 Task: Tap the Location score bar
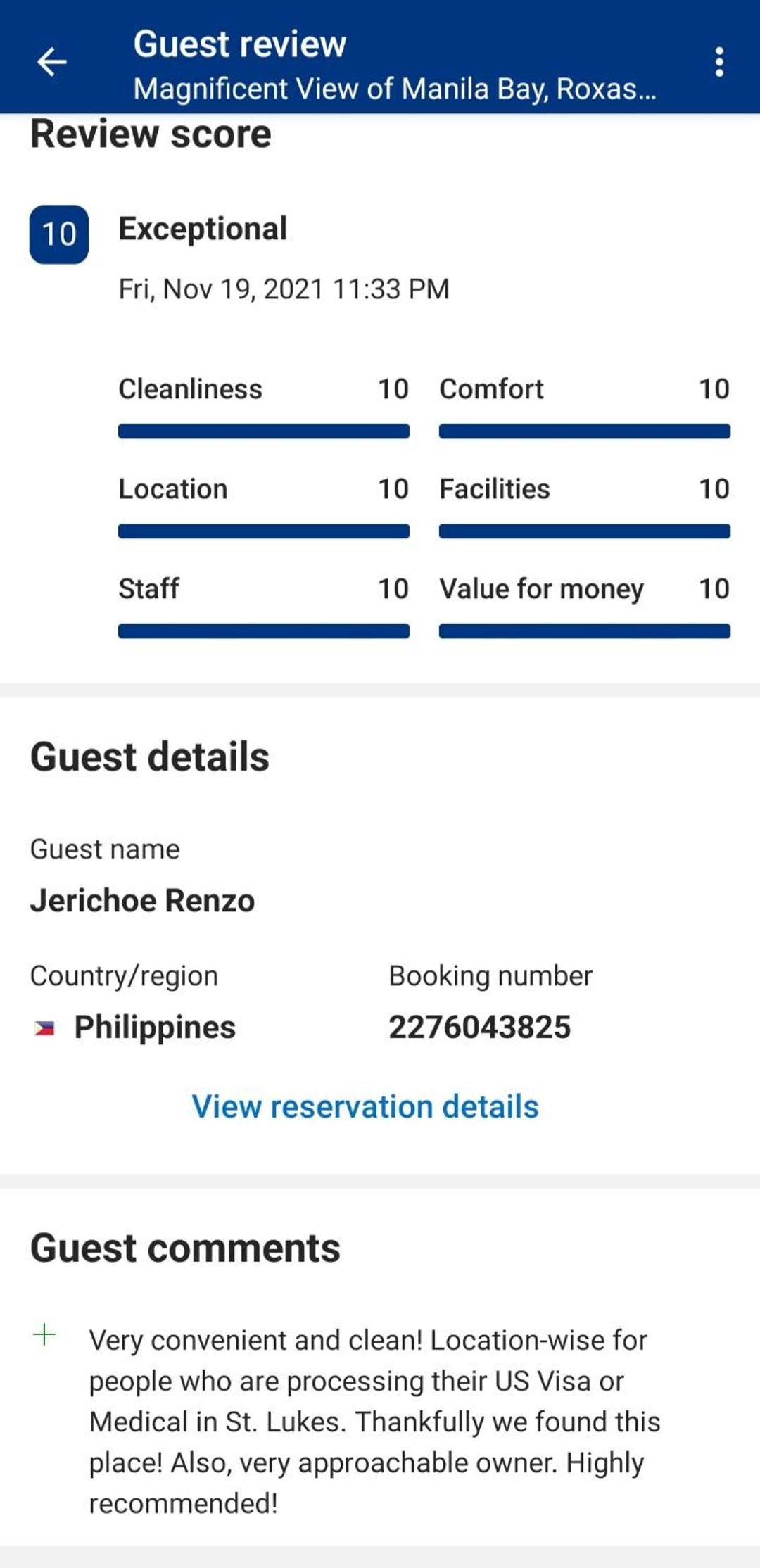coord(264,531)
